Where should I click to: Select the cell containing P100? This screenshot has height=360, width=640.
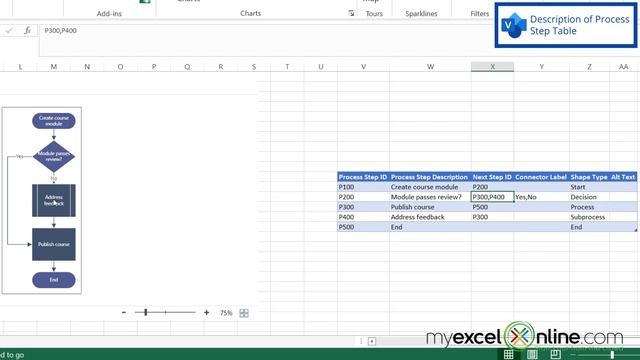pos(363,187)
